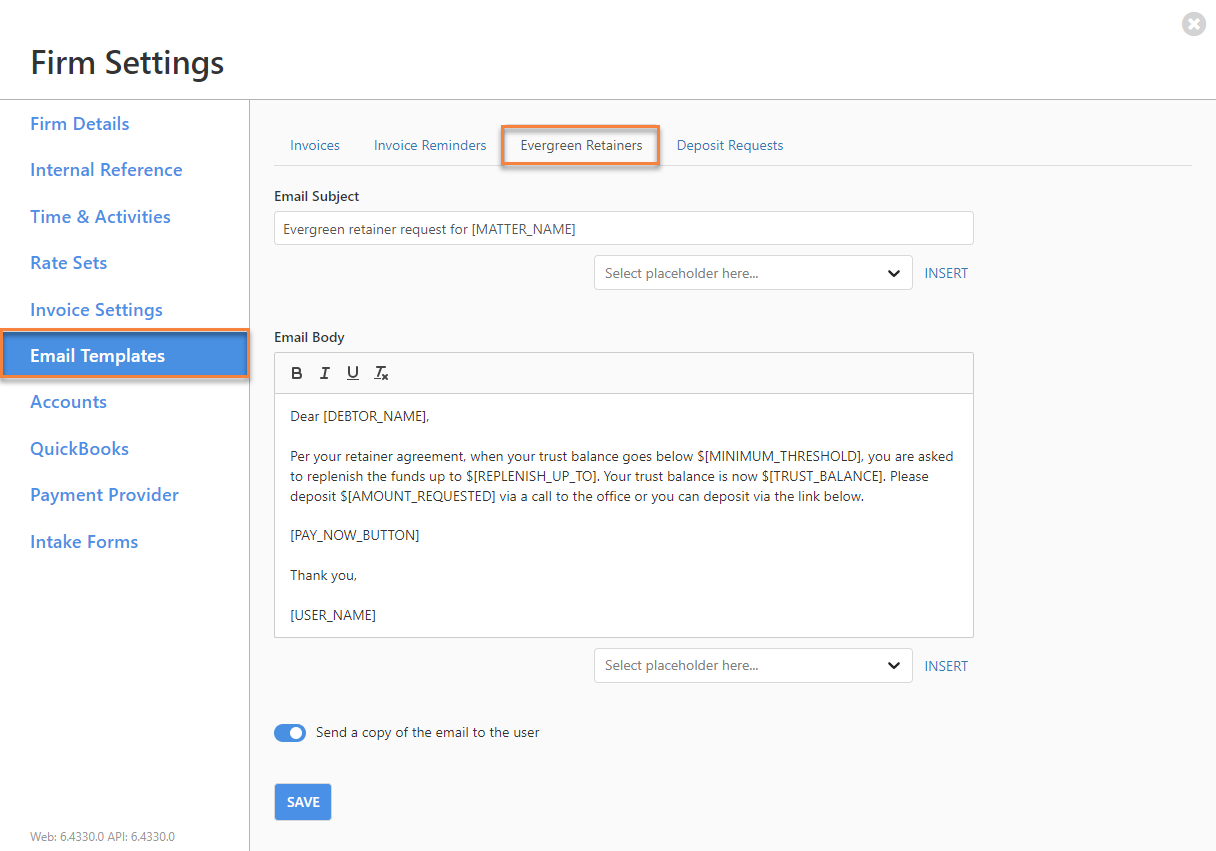The height and width of the screenshot is (851, 1216).
Task: Go to Invoice Settings section
Action: 96,310
